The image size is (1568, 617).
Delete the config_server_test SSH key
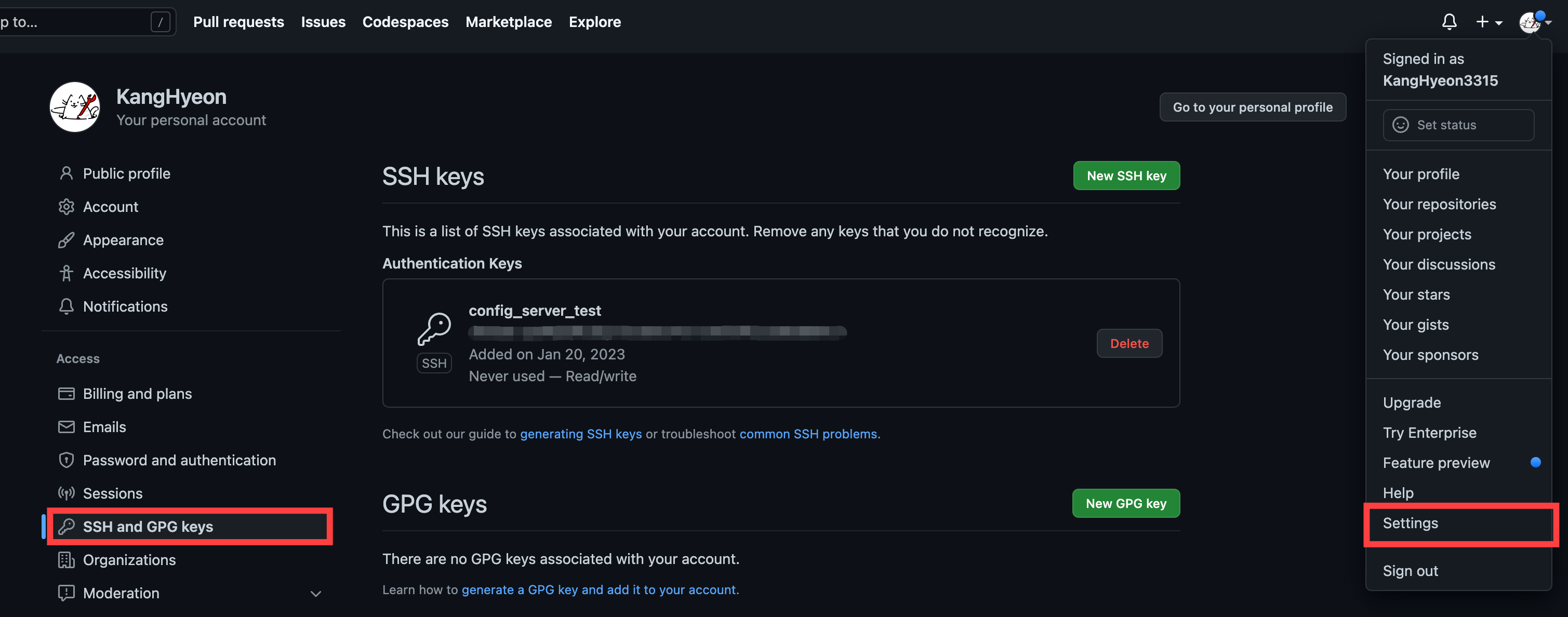[x=1128, y=344]
